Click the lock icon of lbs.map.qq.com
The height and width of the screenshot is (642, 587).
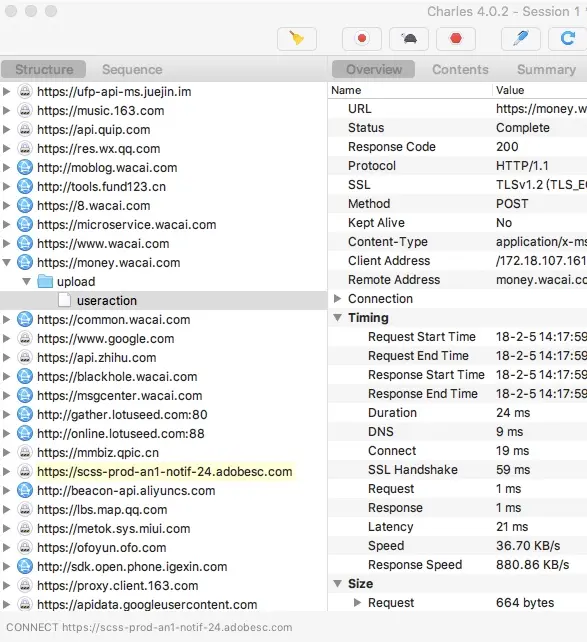(25, 509)
